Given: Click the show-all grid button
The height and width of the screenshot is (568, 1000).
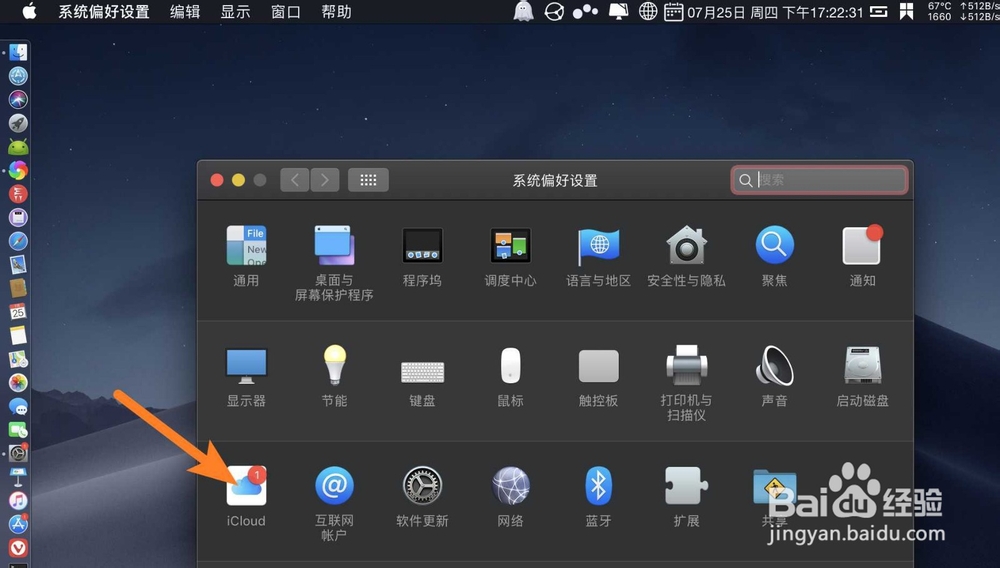Looking at the screenshot, I should pos(368,180).
